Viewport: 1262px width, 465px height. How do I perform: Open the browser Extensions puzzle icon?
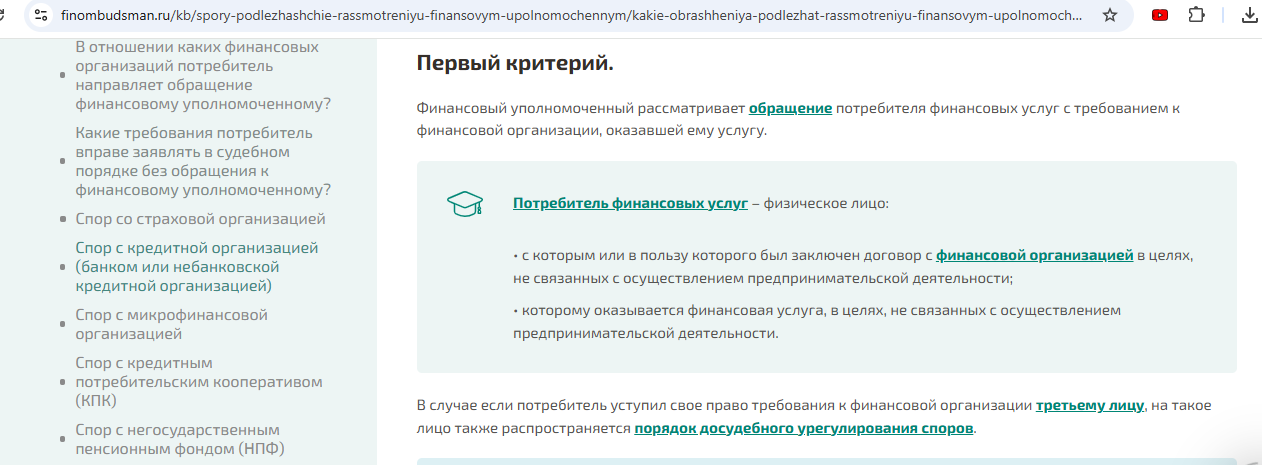coord(1196,15)
